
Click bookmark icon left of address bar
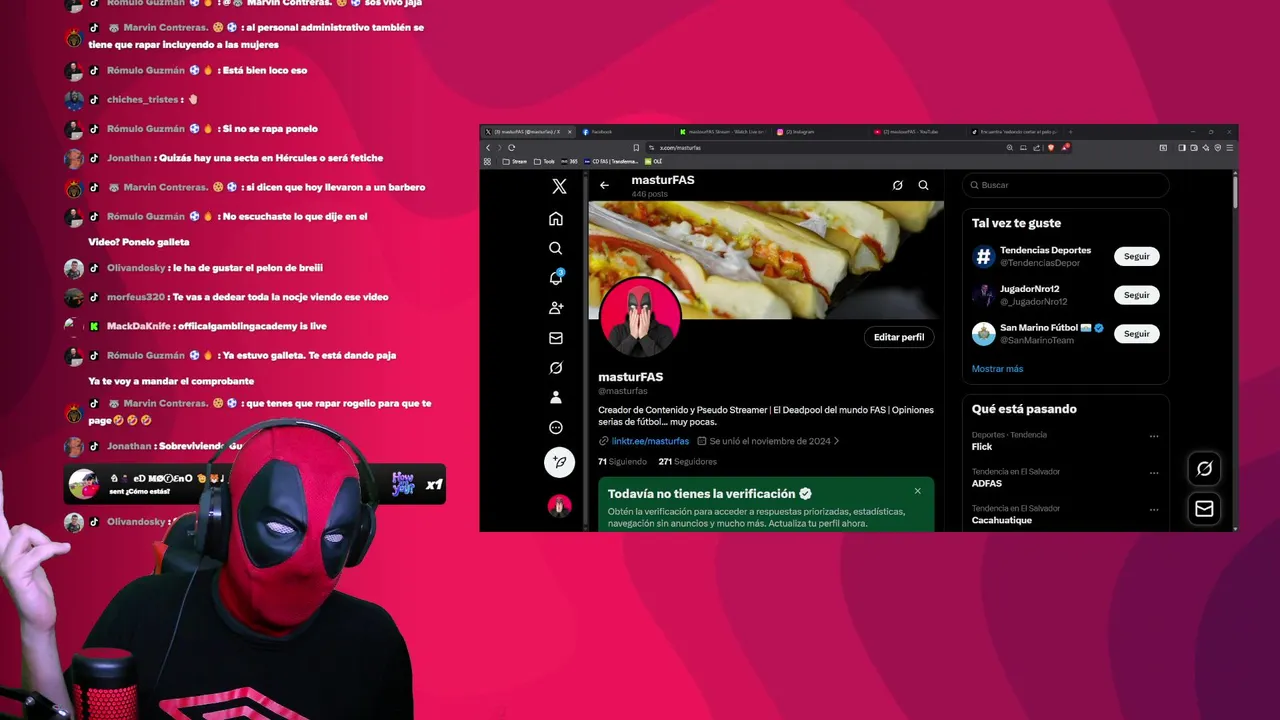(636, 148)
